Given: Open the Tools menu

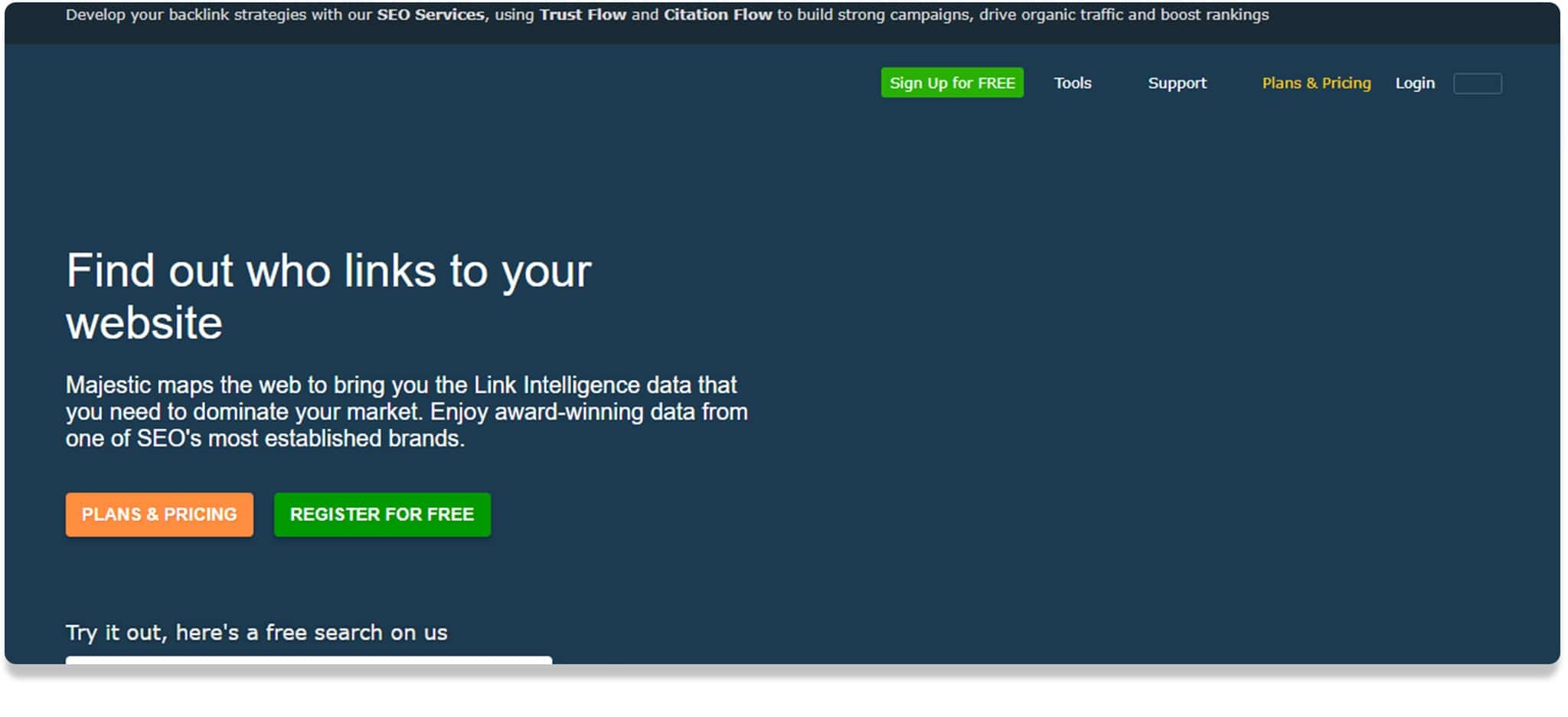Looking at the screenshot, I should click(1073, 83).
